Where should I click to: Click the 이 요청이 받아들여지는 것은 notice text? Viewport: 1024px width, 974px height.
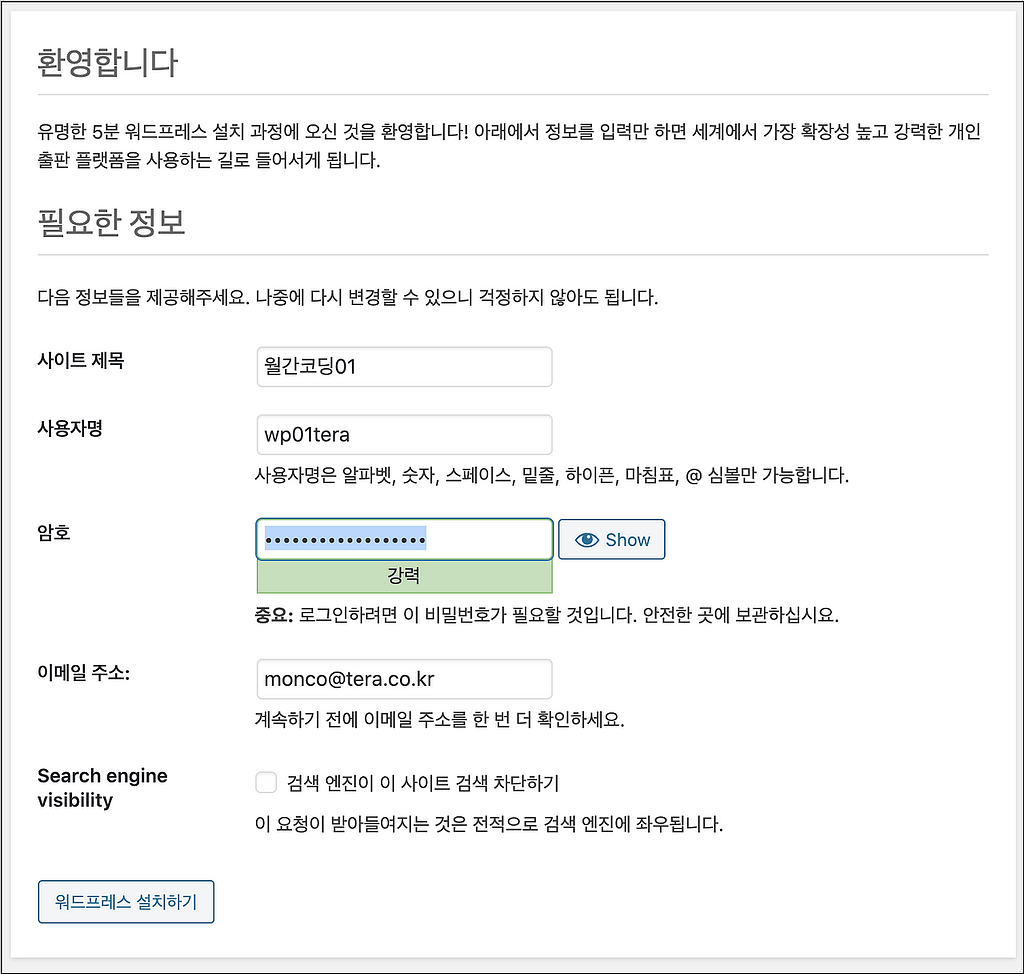pos(488,824)
